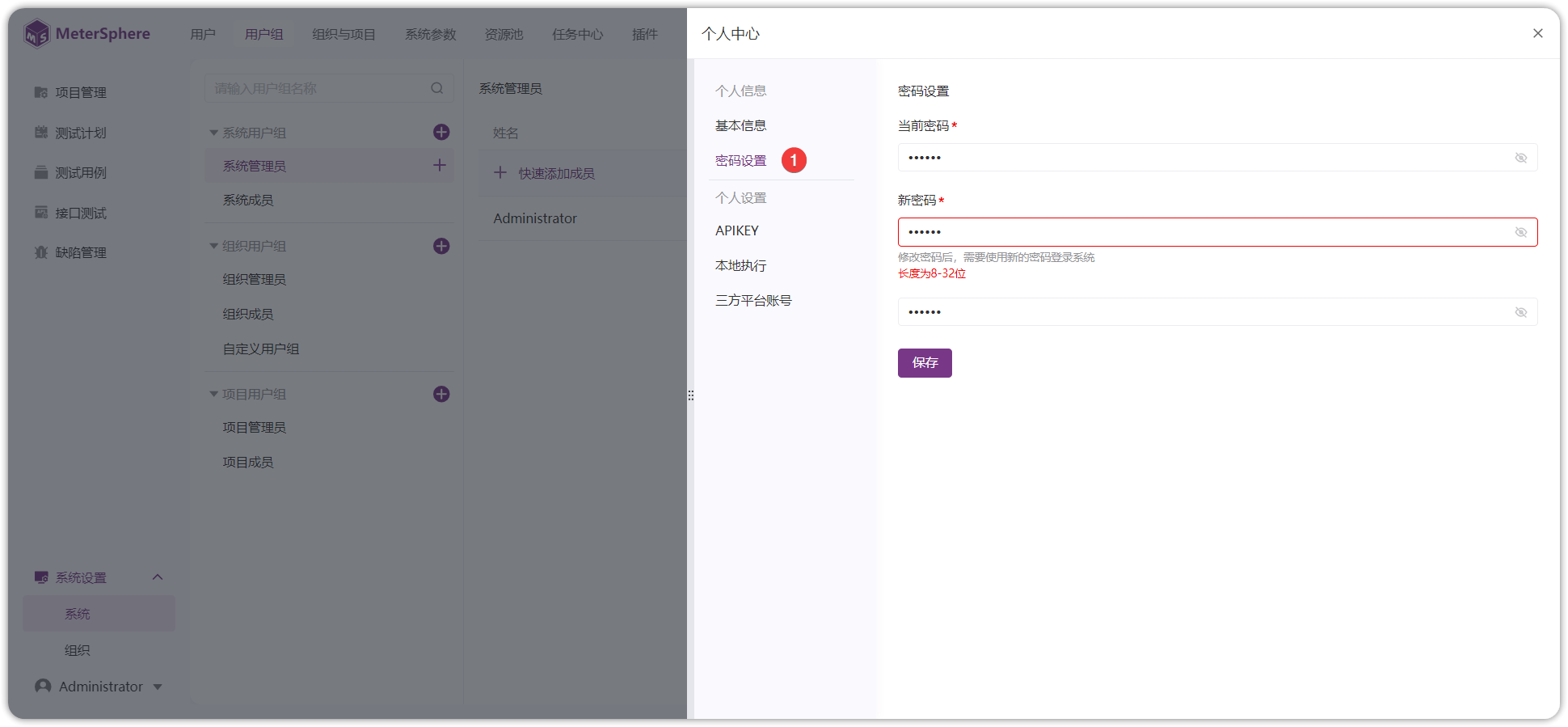
Task: Switch to the 资源池 tab
Action: pos(504,34)
